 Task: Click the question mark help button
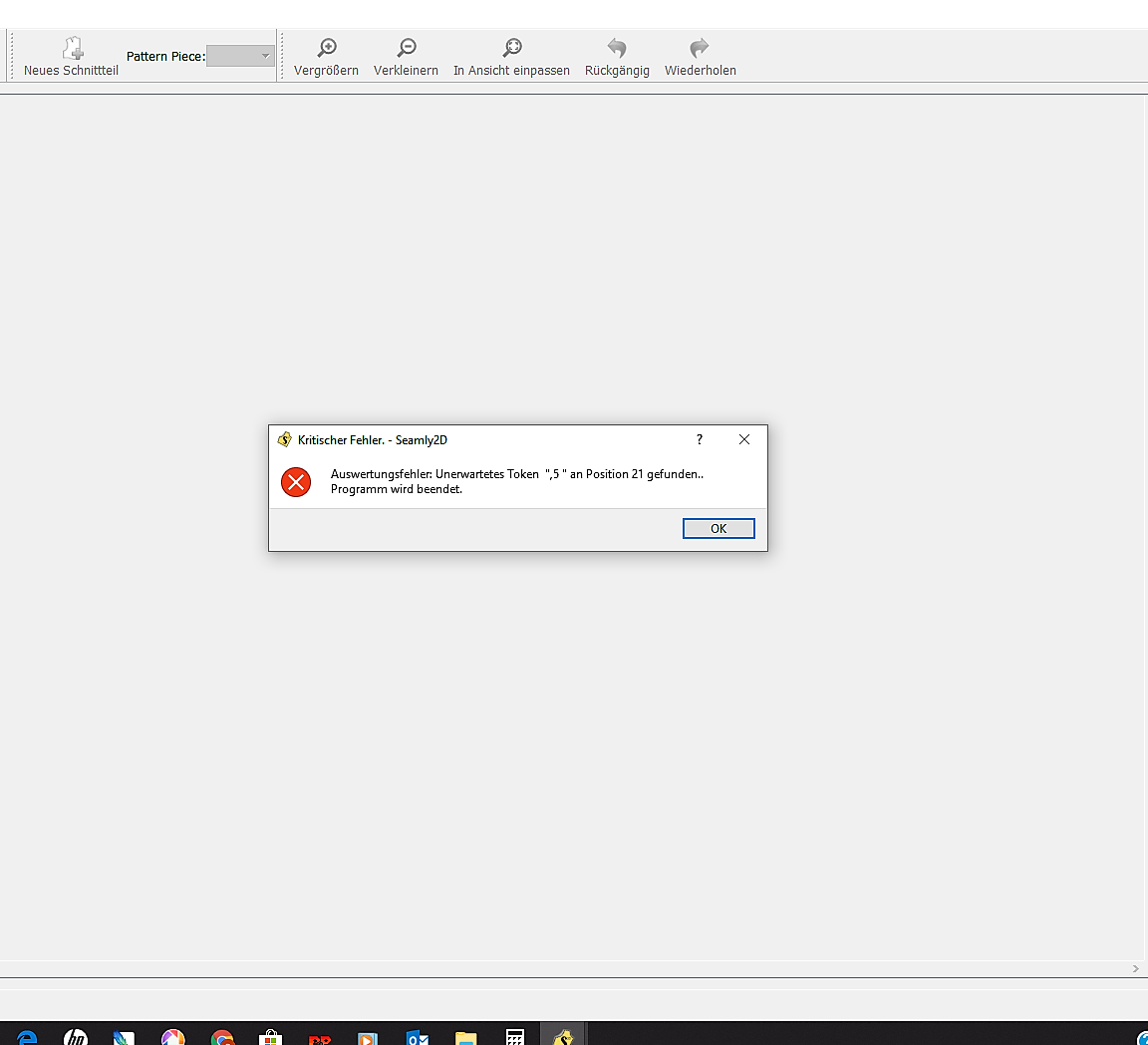[x=700, y=439]
